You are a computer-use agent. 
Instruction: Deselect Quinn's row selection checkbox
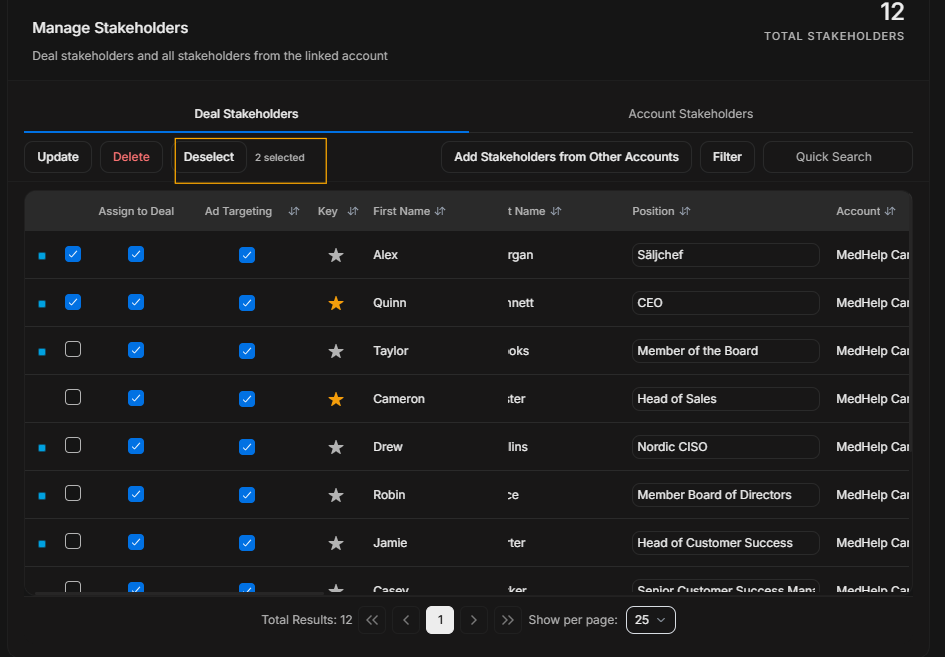73,302
